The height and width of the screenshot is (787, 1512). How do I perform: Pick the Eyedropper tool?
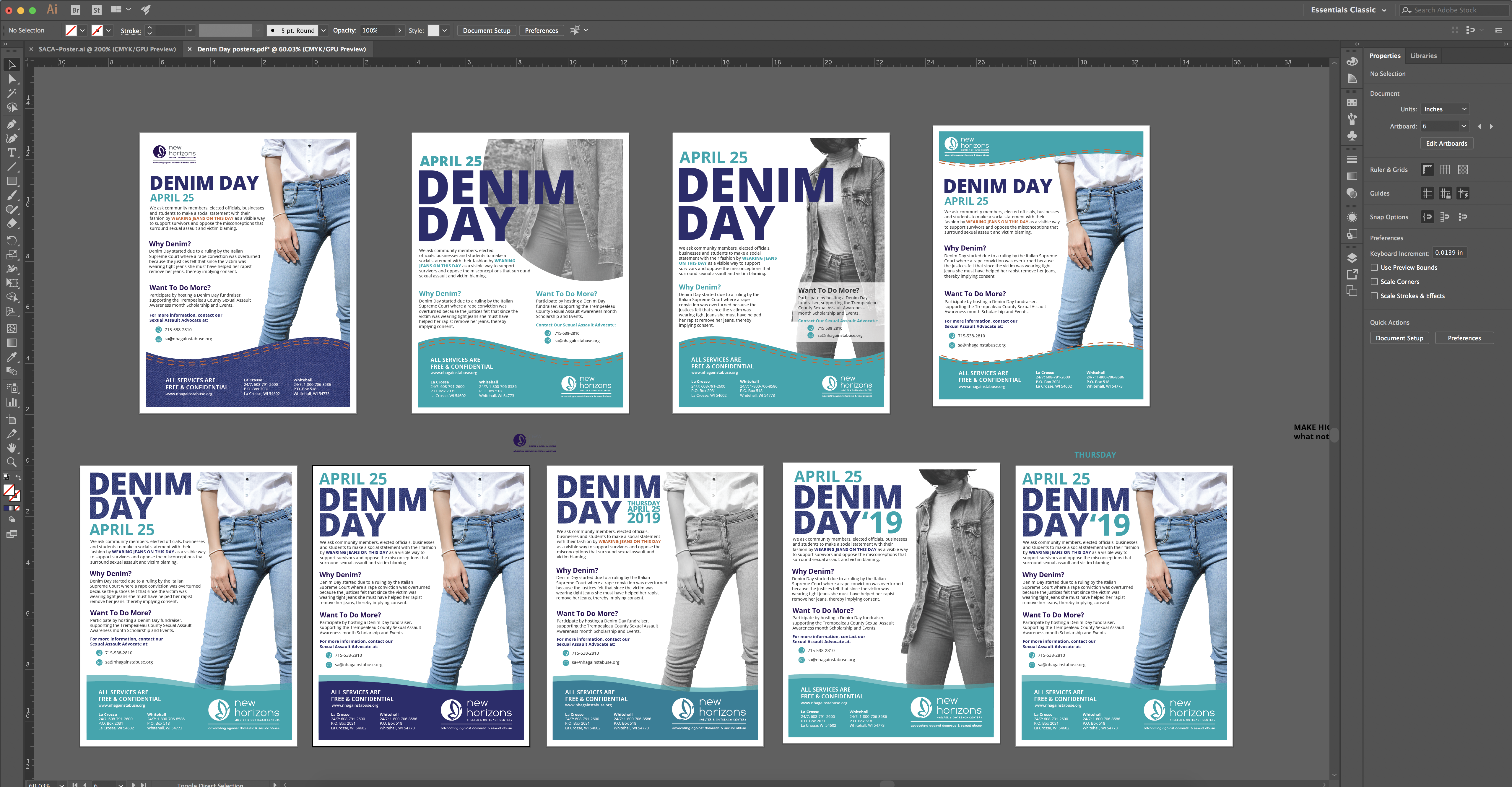(11, 357)
